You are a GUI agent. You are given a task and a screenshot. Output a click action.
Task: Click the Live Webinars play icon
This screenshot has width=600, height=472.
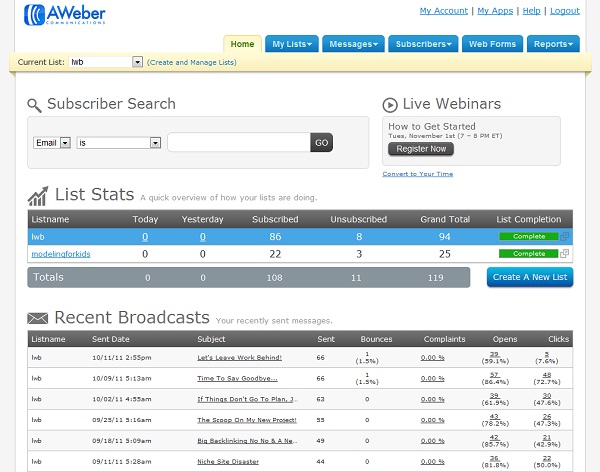point(390,105)
